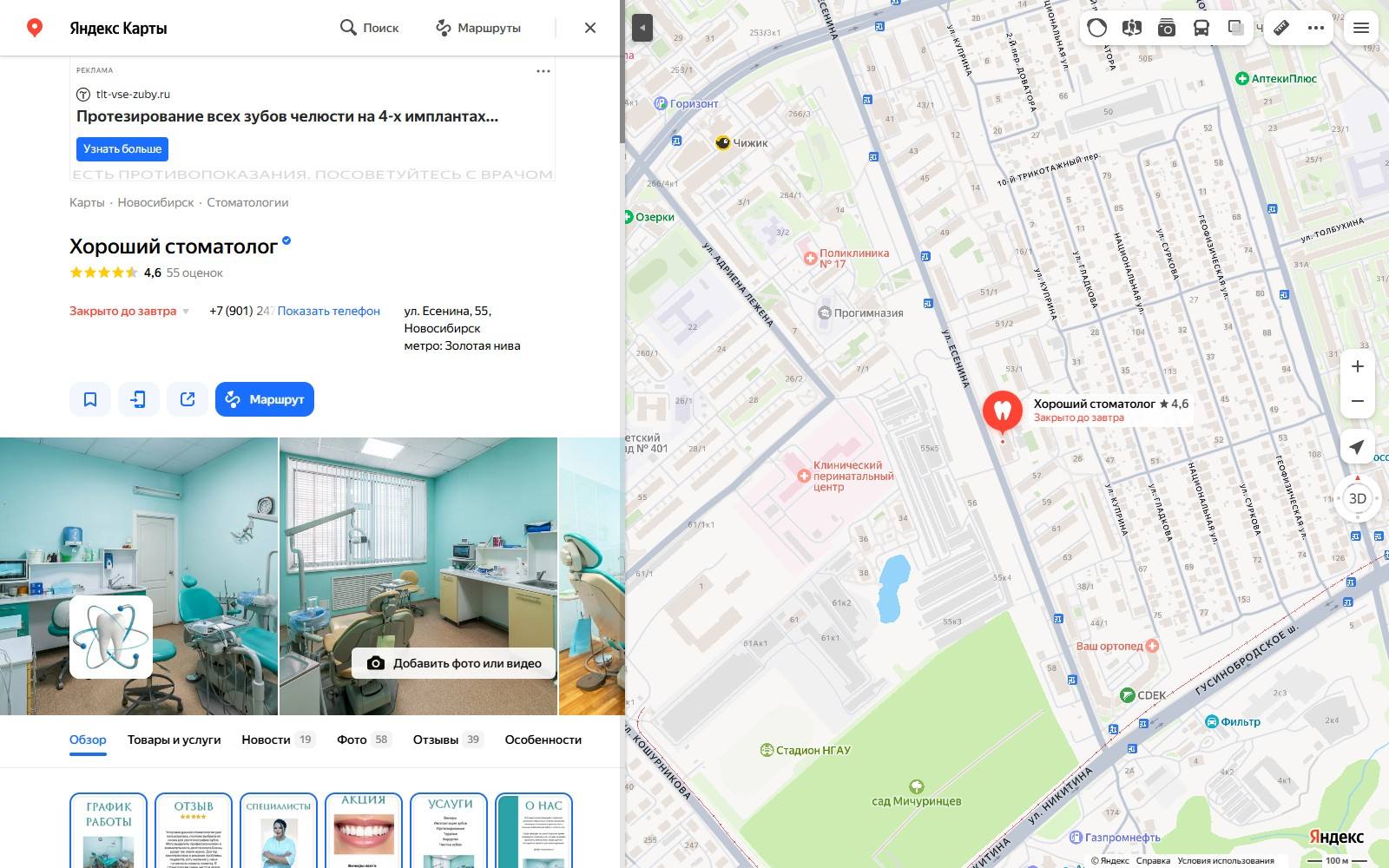Zoom out the map with minus button
Image resolution: width=1389 pixels, height=868 pixels.
pyautogui.click(x=1358, y=401)
